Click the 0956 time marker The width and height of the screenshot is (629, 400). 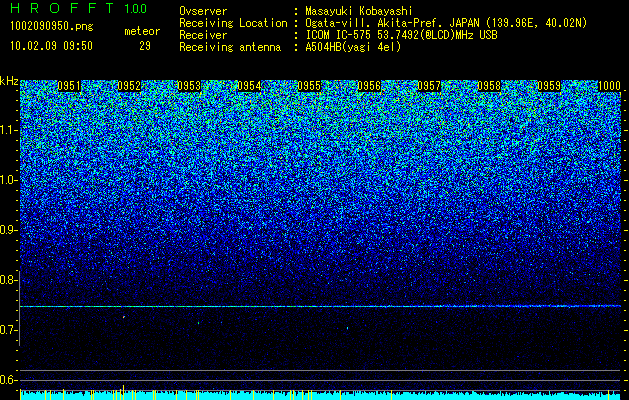tap(369, 86)
